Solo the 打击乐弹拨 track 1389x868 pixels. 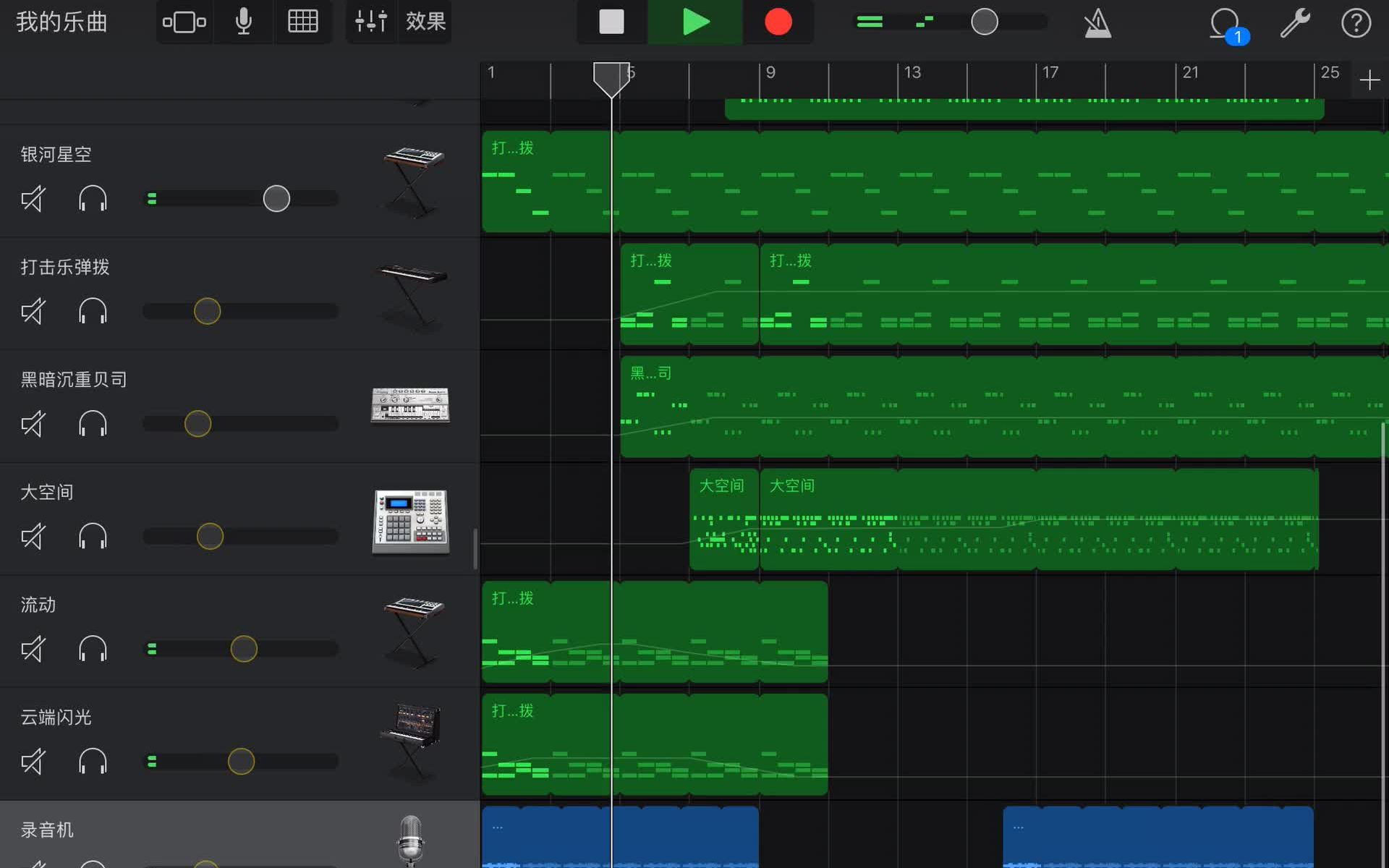[x=93, y=311]
